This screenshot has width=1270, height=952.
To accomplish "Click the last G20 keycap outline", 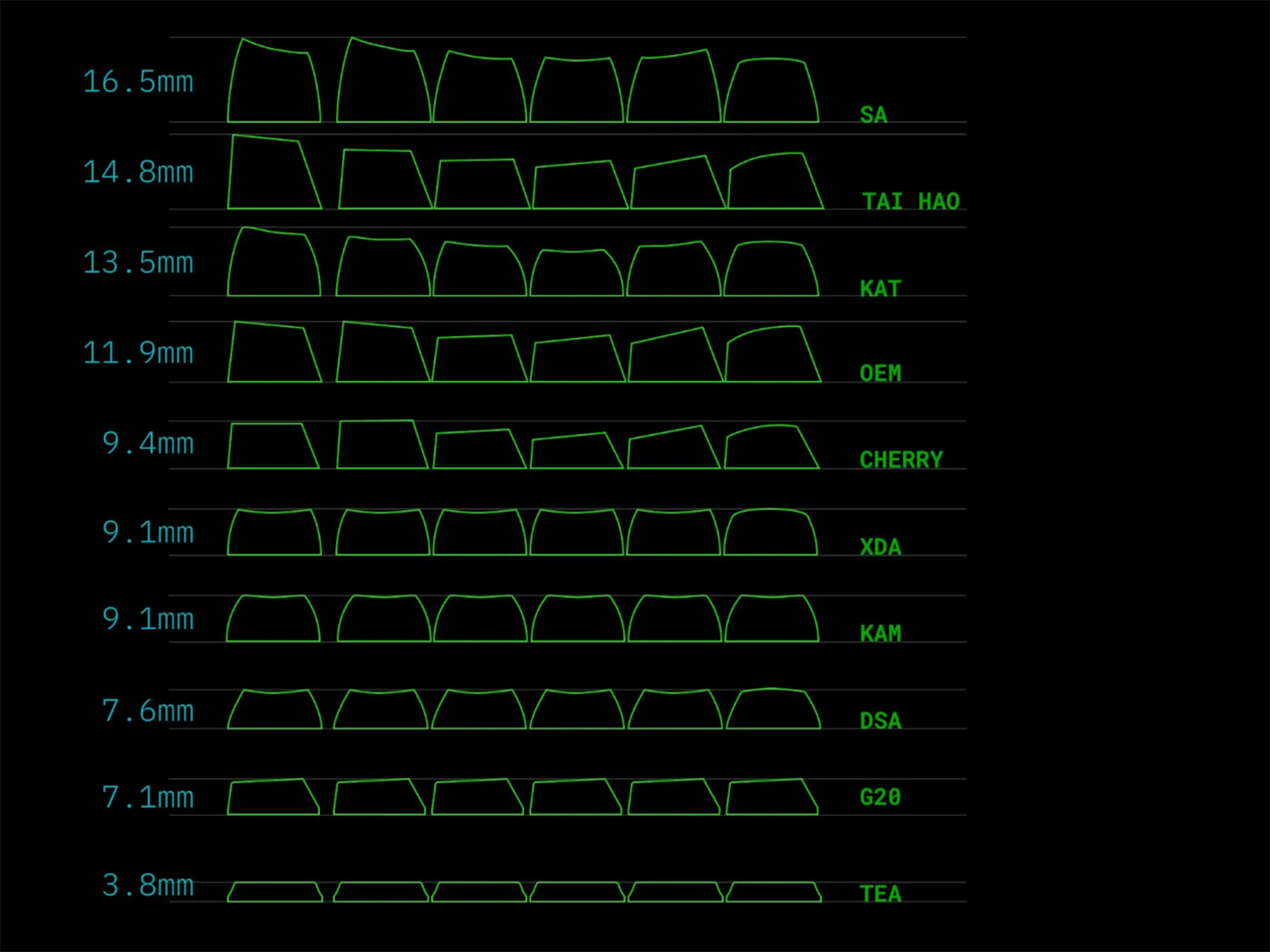I will tap(772, 797).
